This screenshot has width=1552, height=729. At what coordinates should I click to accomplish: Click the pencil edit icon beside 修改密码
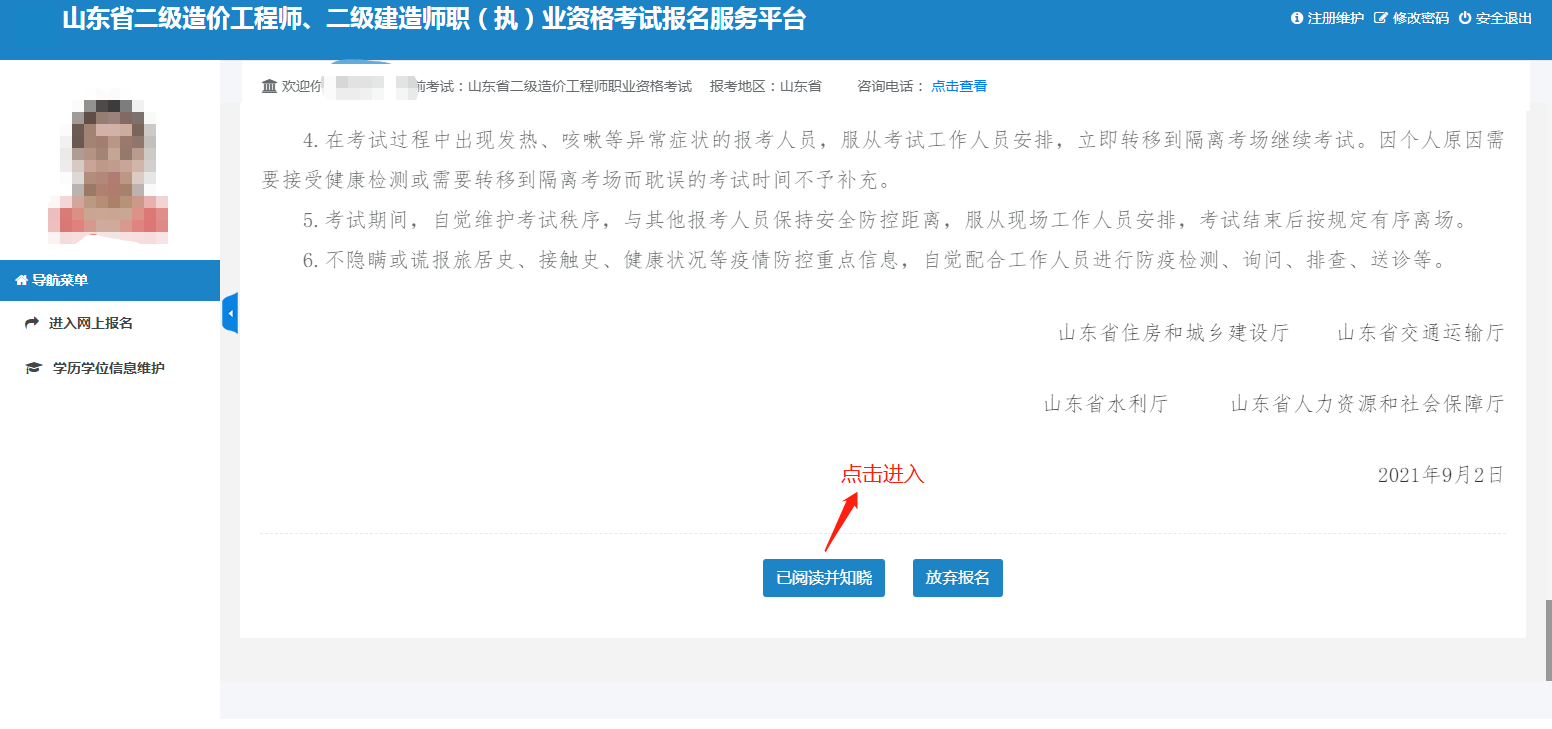pyautogui.click(x=1381, y=18)
